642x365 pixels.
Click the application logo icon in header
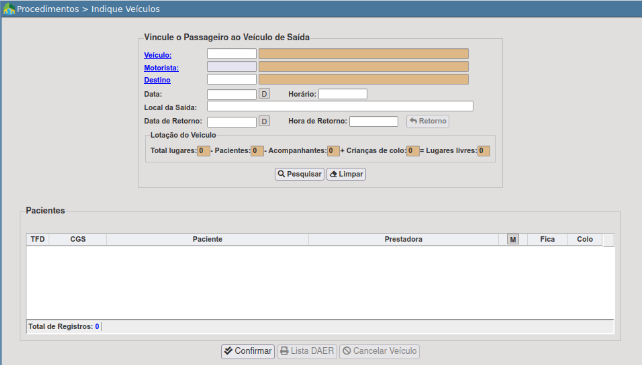coord(9,9)
